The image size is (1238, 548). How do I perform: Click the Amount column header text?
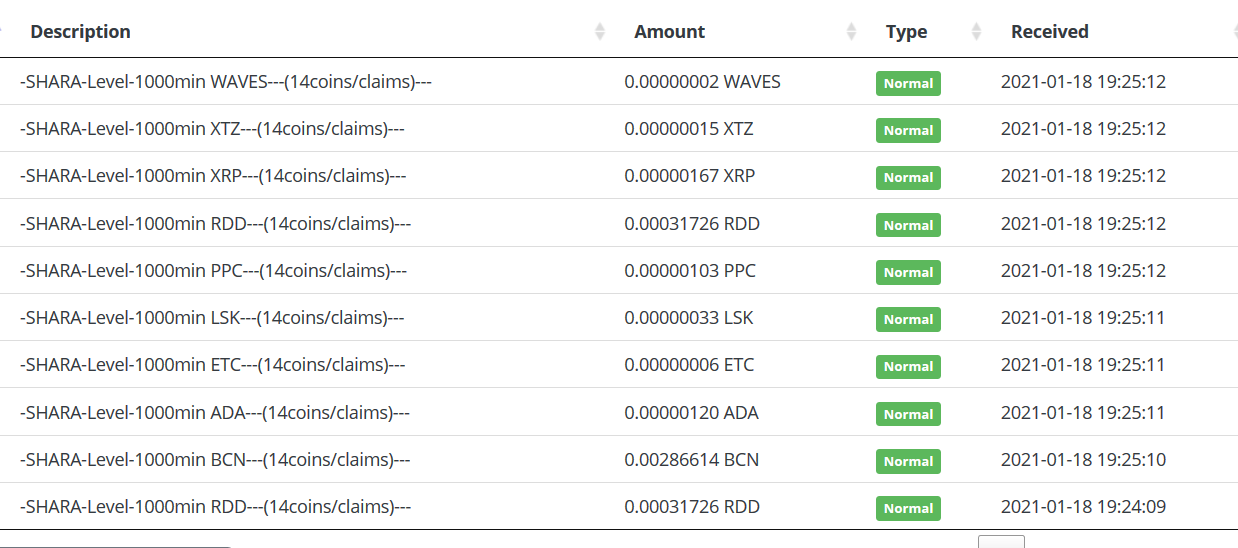click(669, 32)
